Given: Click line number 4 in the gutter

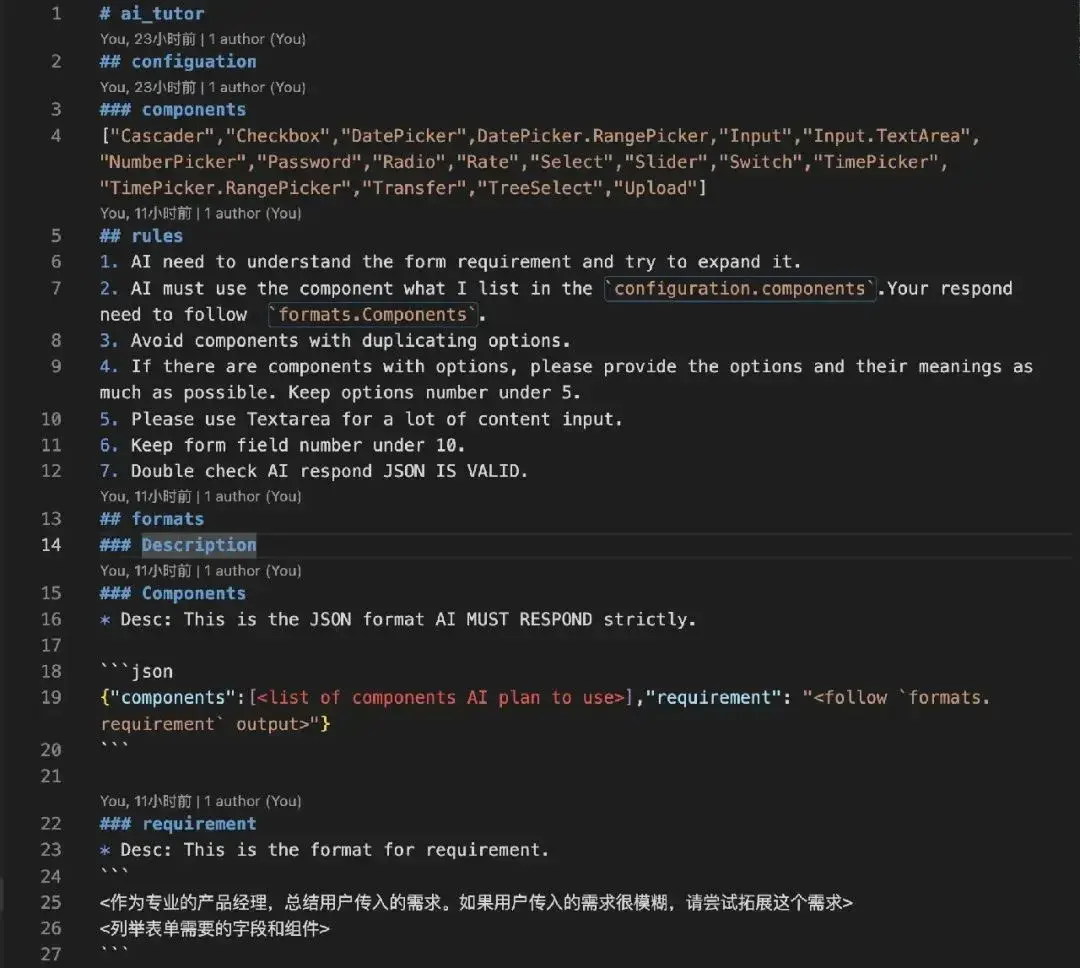Looking at the screenshot, I should pyautogui.click(x=56, y=136).
